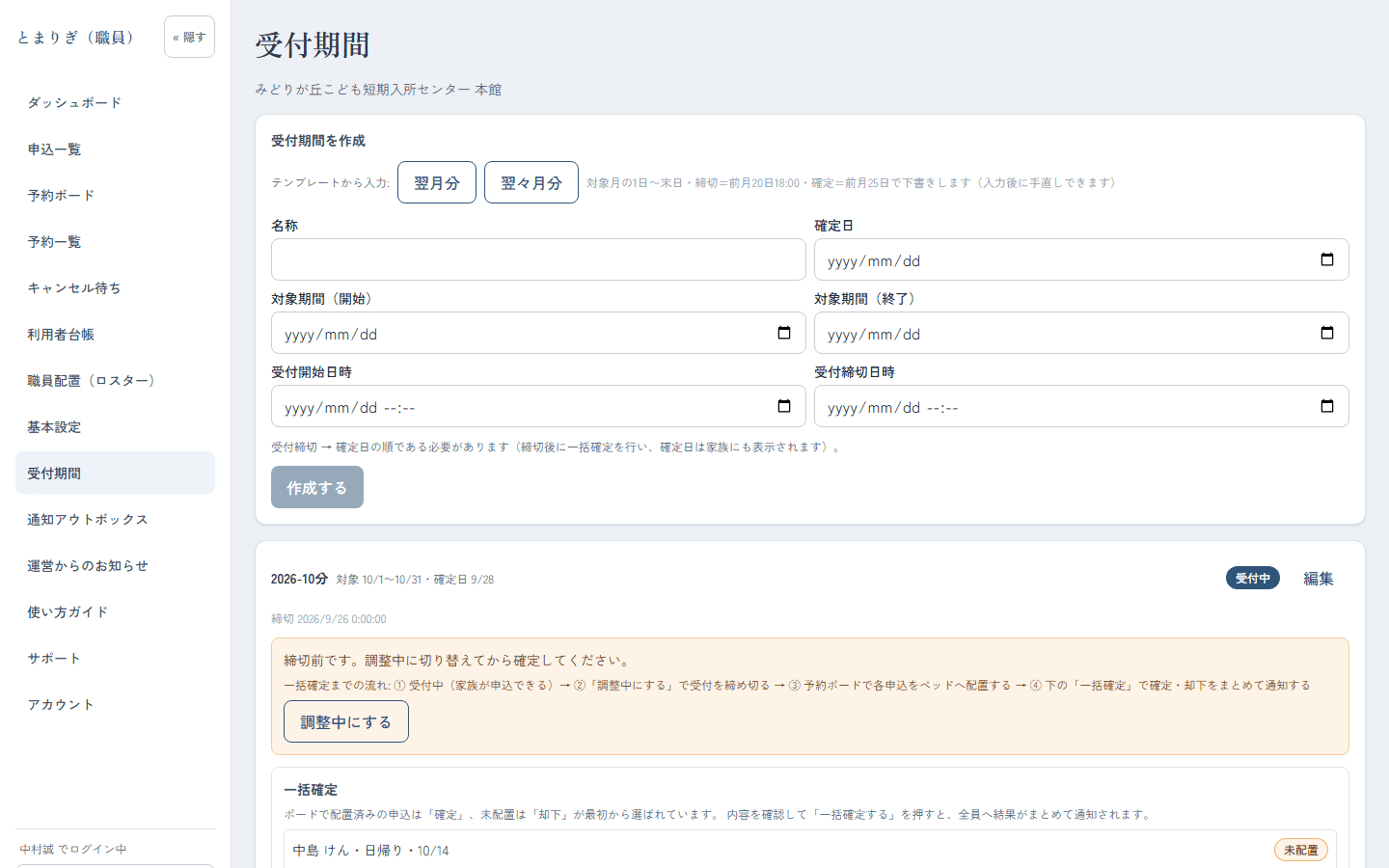The width and height of the screenshot is (1389, 868).
Task: Focus the 受付開始日時 datetime input
Action: coord(538,406)
